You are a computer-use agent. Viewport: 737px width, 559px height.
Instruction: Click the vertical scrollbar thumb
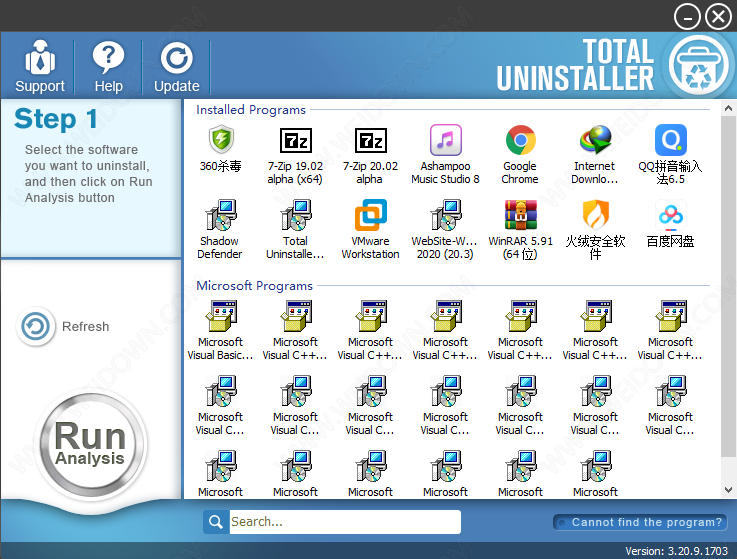click(x=729, y=287)
